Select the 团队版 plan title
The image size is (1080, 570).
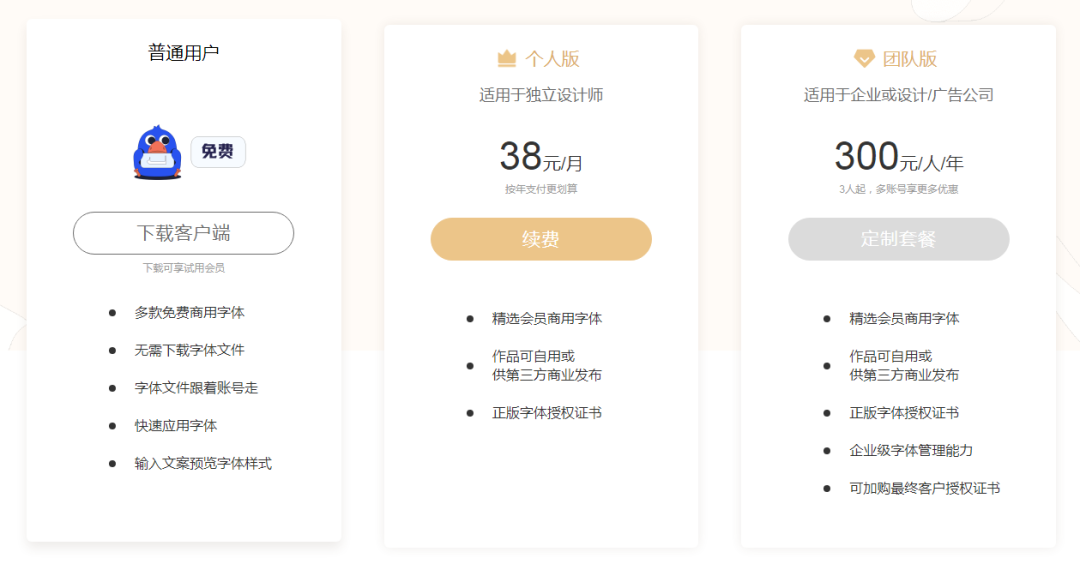pos(909,59)
